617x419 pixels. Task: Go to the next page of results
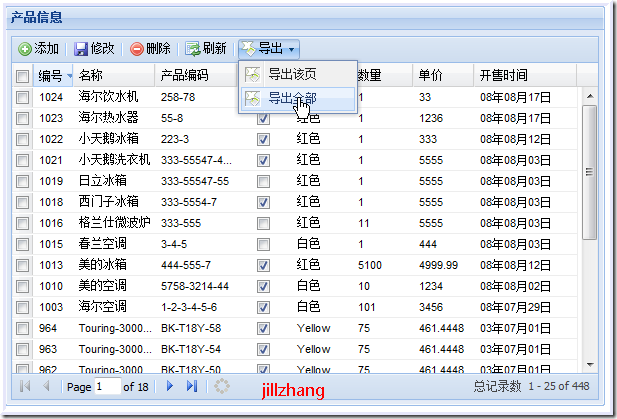(170, 386)
